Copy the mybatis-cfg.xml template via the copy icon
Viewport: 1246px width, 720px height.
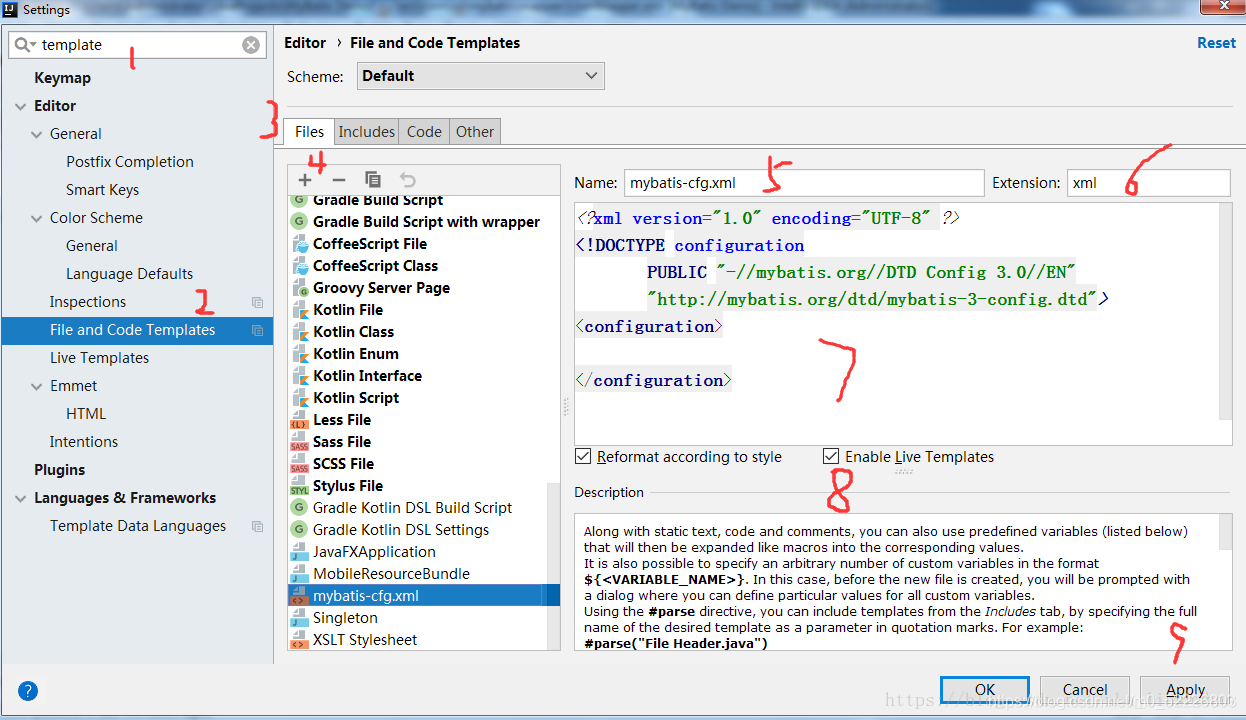point(373,180)
